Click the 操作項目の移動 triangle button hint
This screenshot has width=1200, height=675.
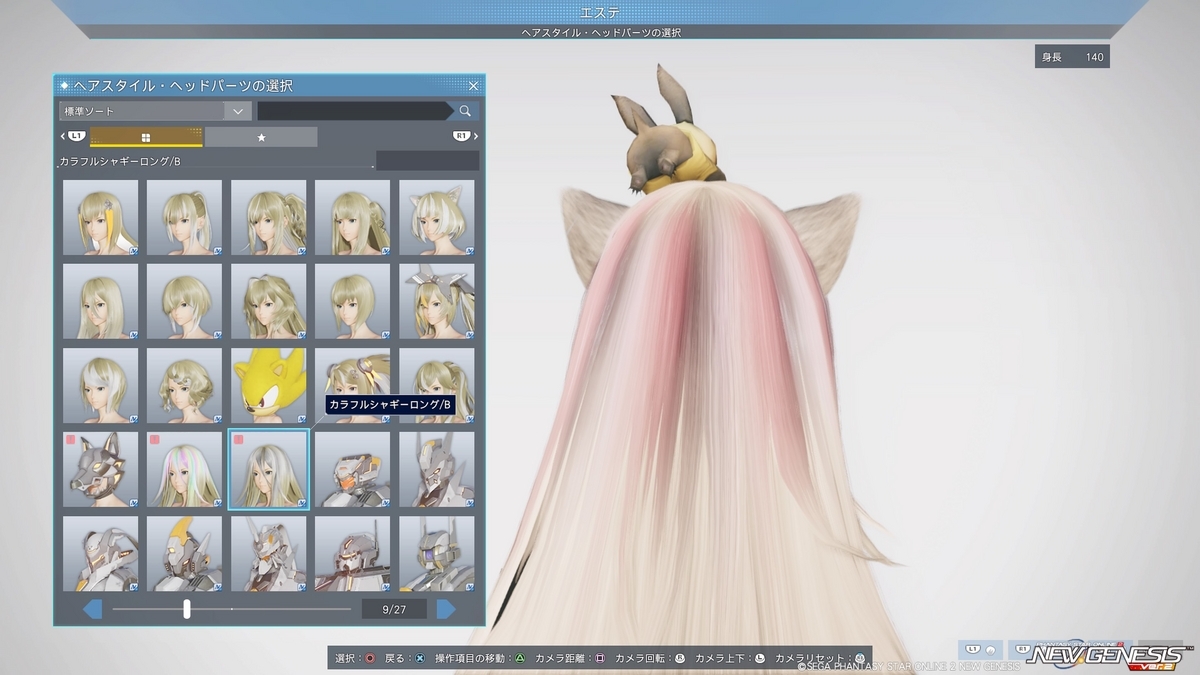pos(481,658)
